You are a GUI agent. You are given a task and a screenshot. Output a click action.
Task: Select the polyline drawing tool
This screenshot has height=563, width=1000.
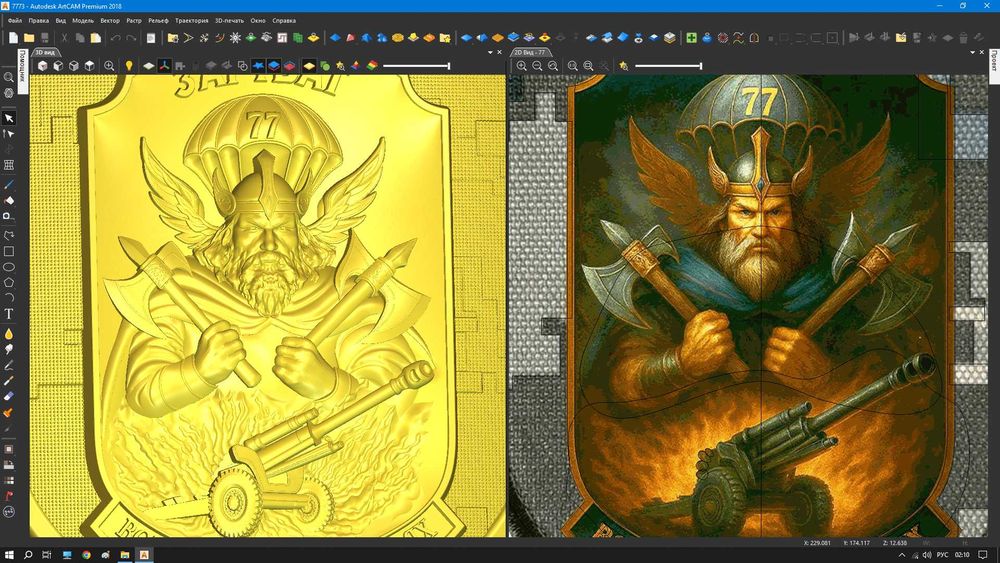click(x=9, y=235)
